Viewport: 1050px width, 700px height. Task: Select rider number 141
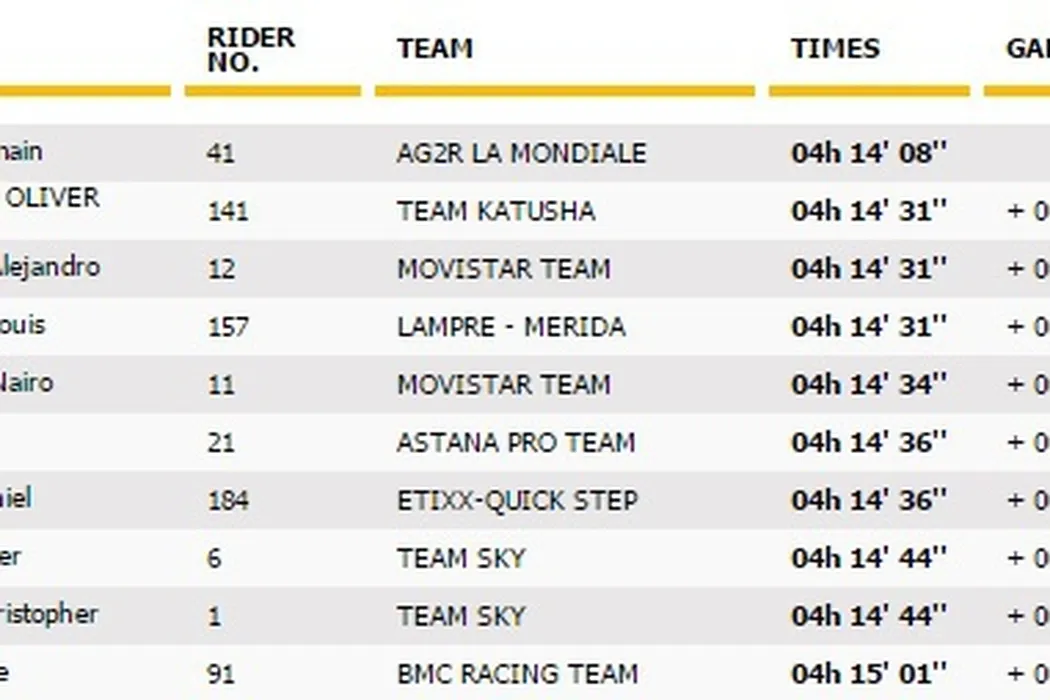pos(228,212)
